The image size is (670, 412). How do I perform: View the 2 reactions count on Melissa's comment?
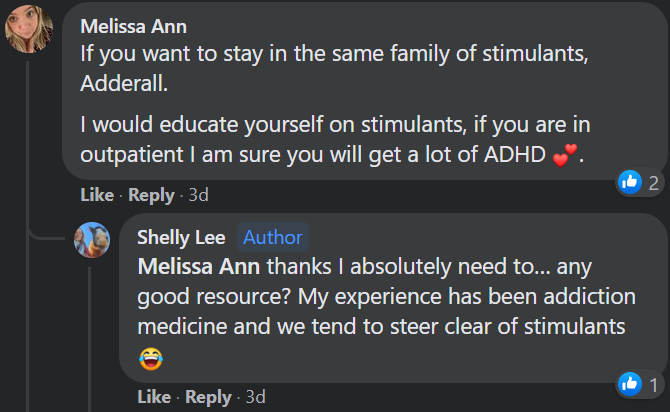click(x=654, y=183)
